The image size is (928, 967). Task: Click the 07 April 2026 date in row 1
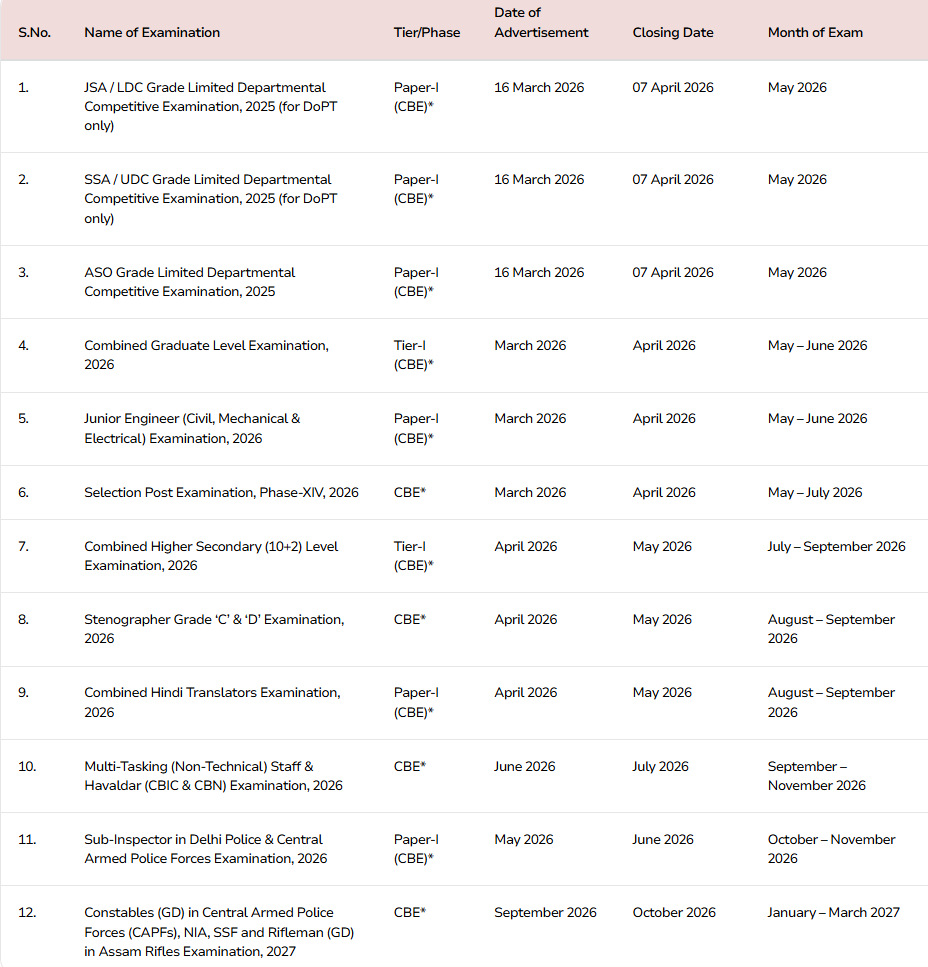point(673,87)
